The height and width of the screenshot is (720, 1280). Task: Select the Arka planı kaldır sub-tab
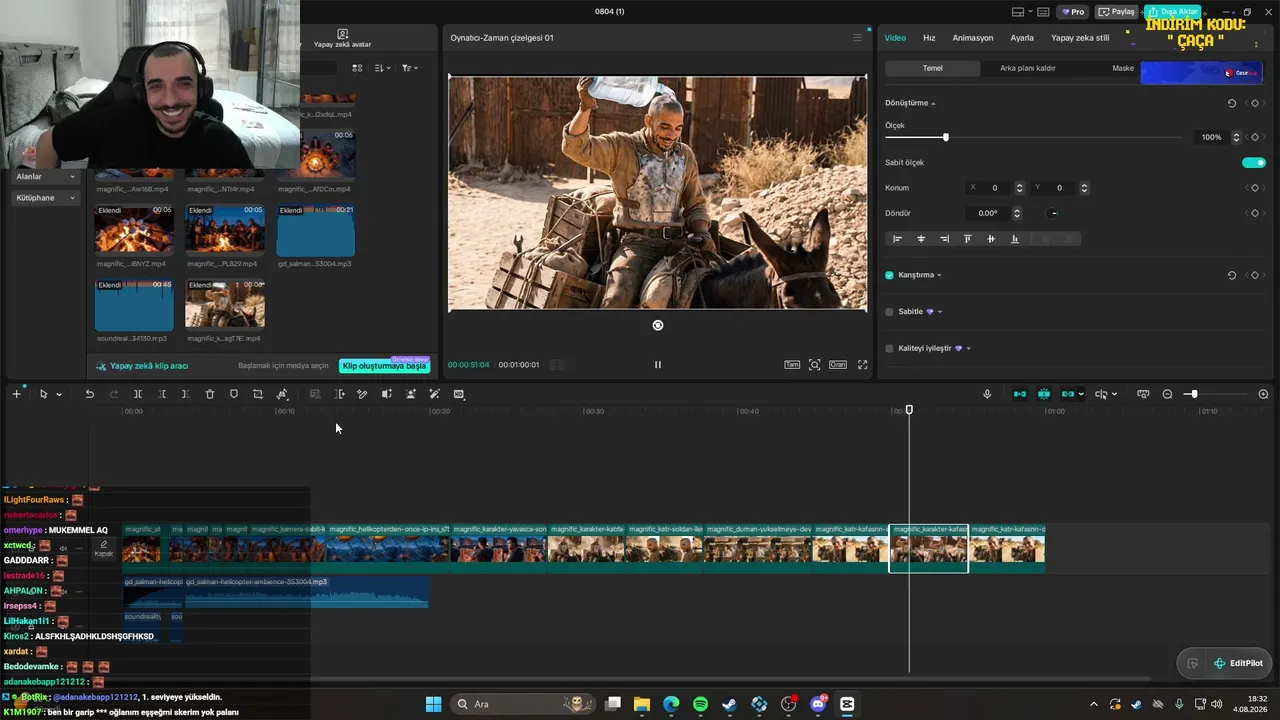tap(1028, 68)
